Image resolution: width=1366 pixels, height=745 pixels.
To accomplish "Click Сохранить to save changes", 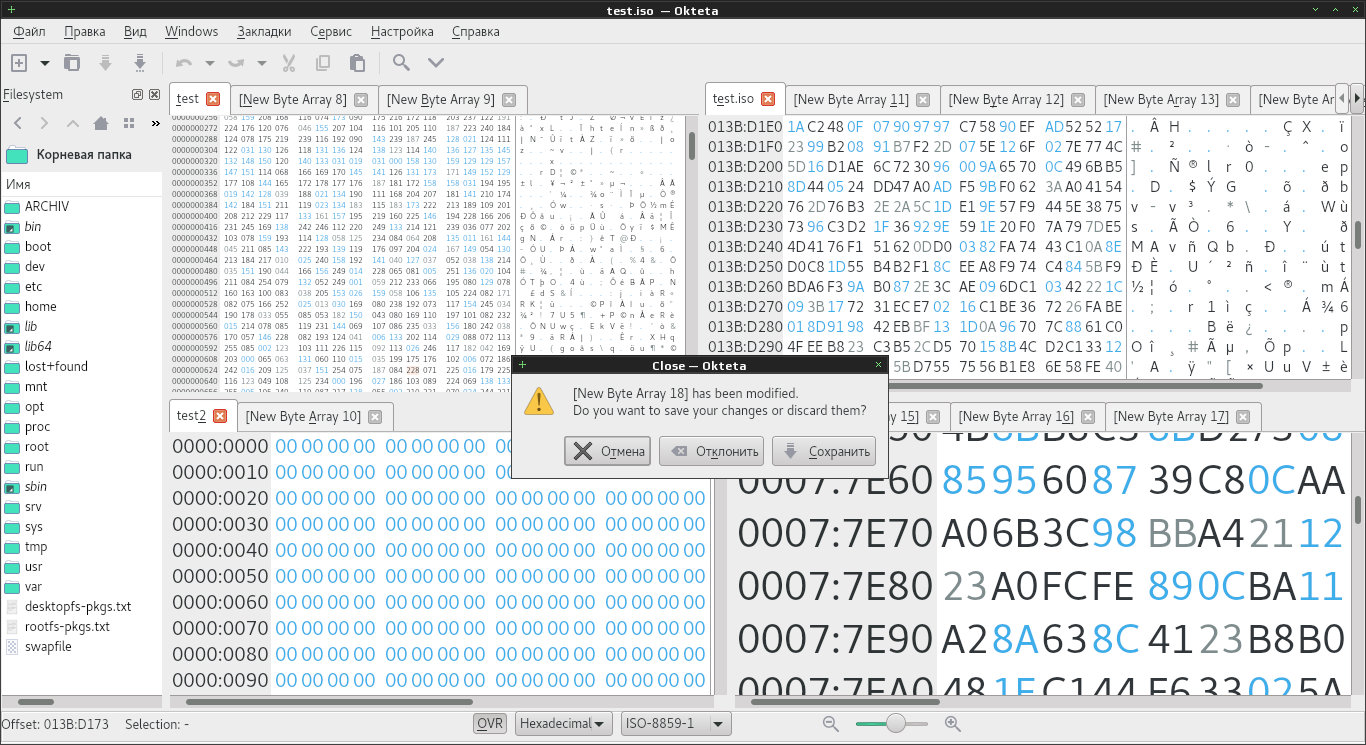I will [x=824, y=451].
